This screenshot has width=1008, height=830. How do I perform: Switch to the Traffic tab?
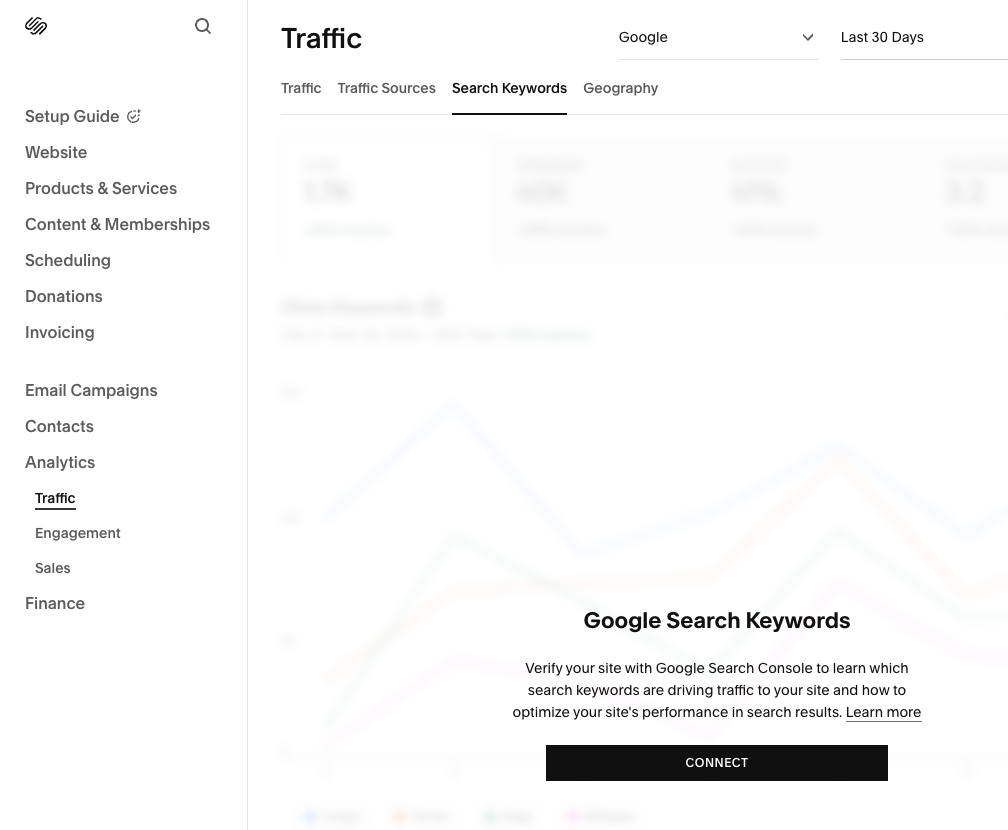[x=301, y=88]
